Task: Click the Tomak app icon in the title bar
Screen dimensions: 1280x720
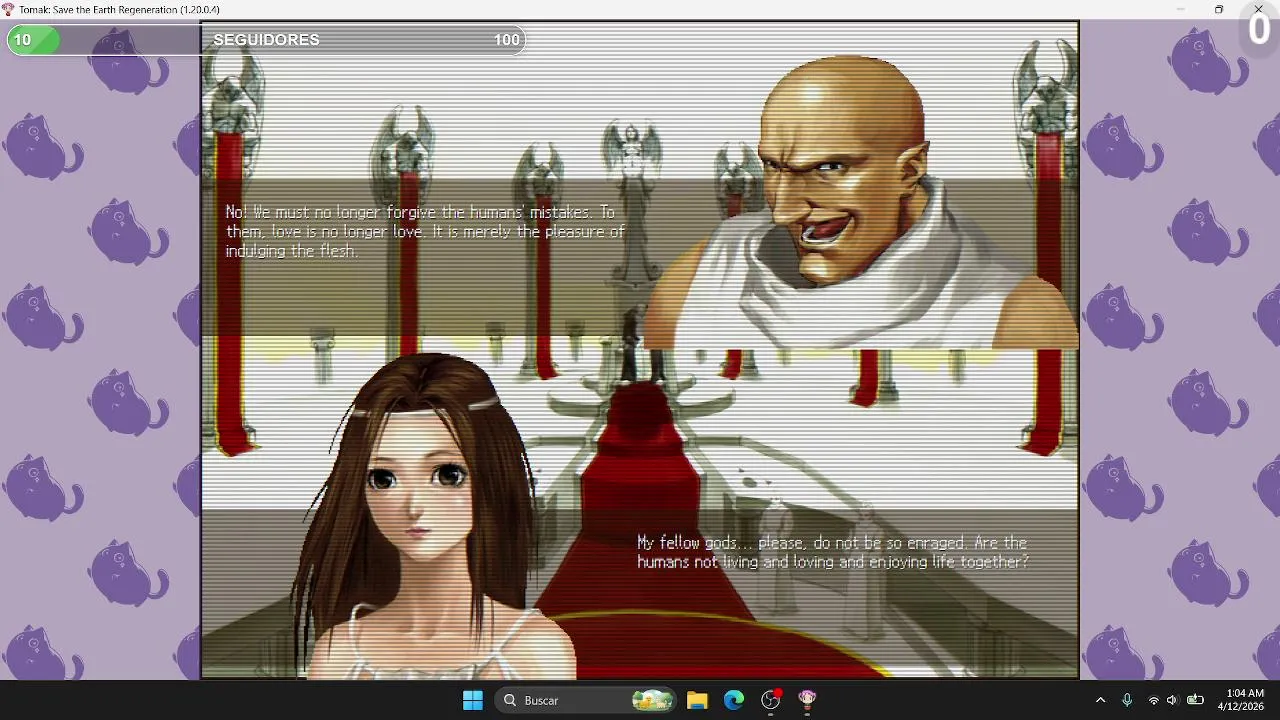Action: coord(9,9)
